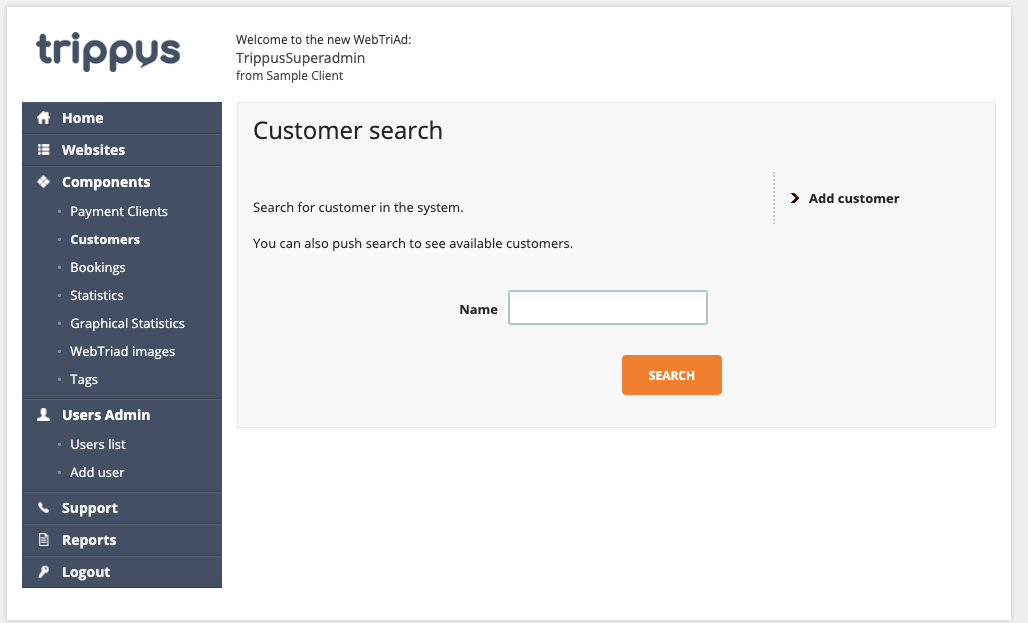Click the TrippusSuperadmin username text
The width and height of the screenshot is (1028, 623).
point(300,58)
